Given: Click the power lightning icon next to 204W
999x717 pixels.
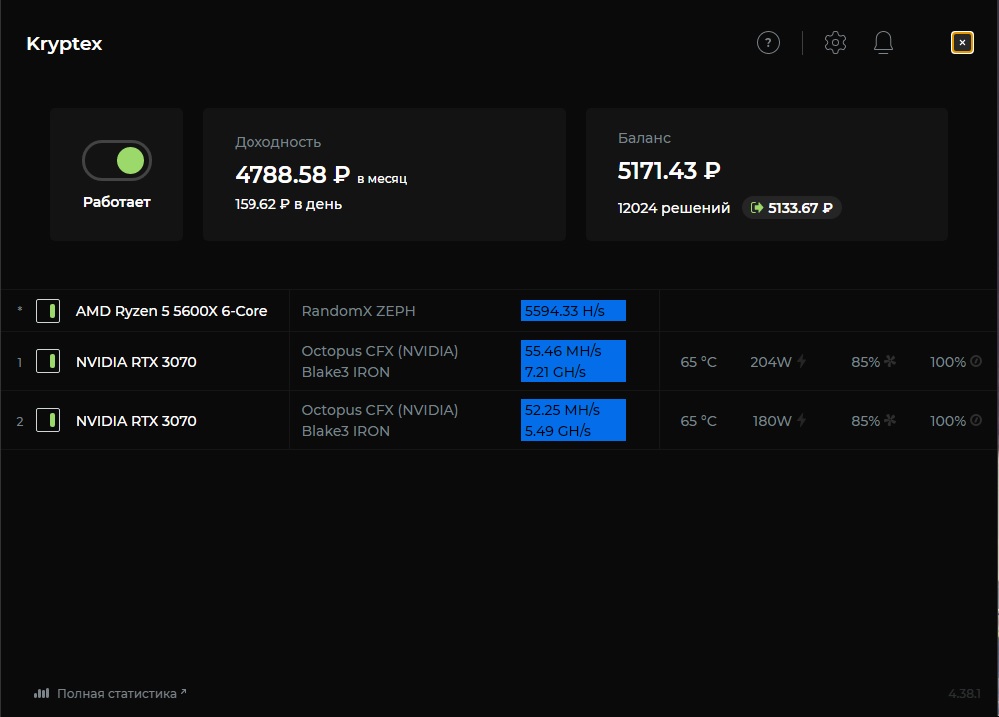Looking at the screenshot, I should tap(802, 362).
